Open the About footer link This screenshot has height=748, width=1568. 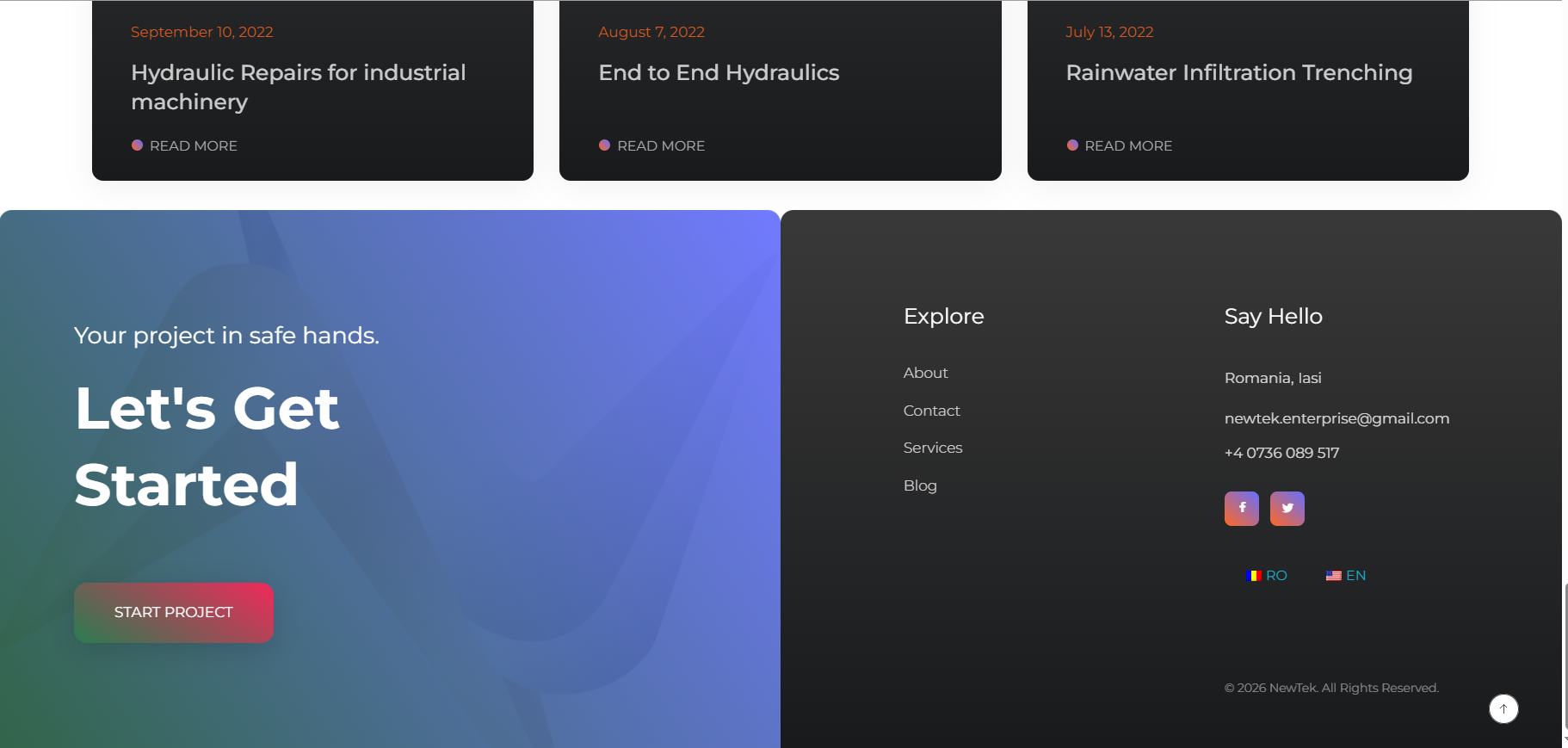[x=925, y=373]
